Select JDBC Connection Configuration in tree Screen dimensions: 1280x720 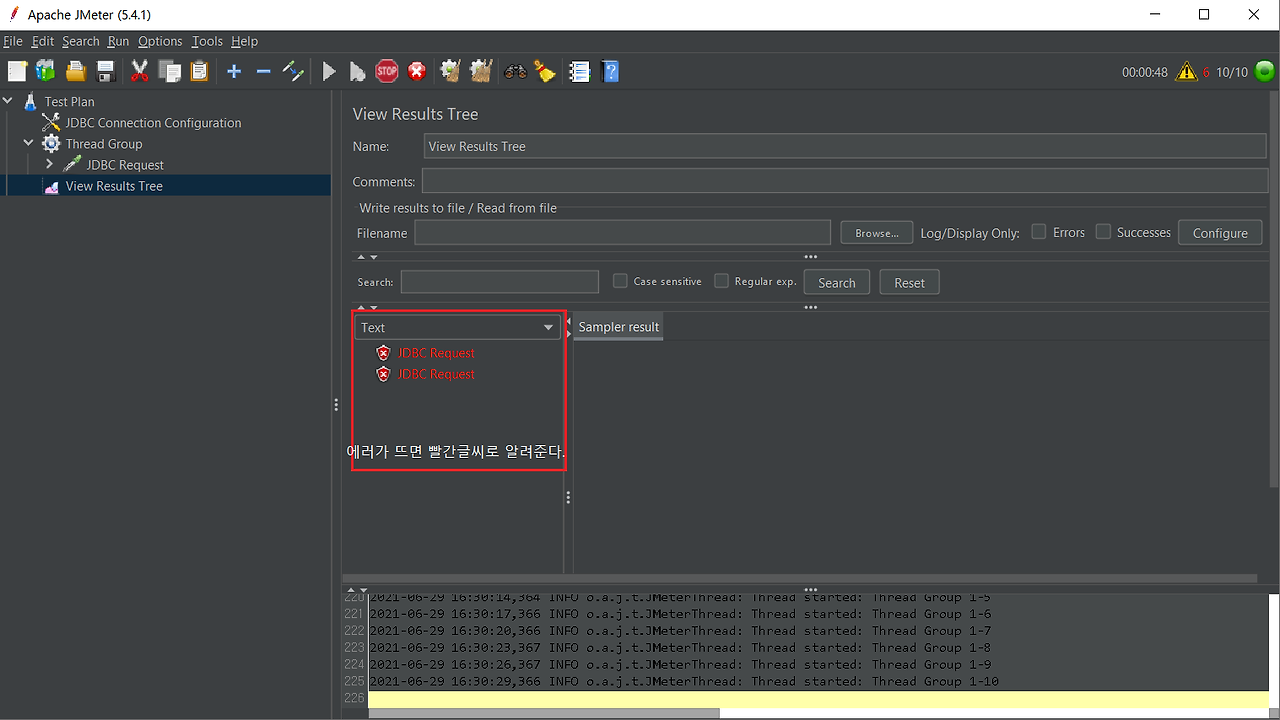tap(153, 122)
